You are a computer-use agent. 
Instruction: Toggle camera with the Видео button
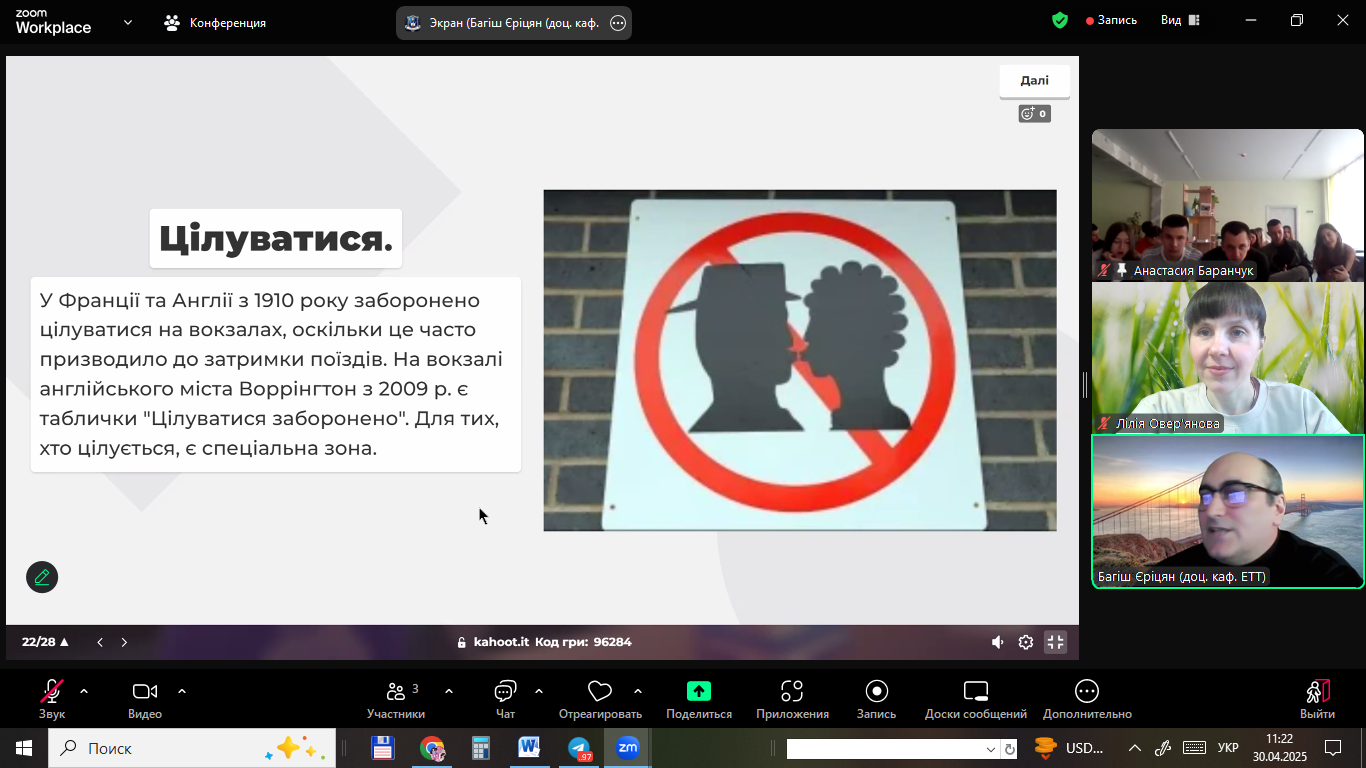145,692
